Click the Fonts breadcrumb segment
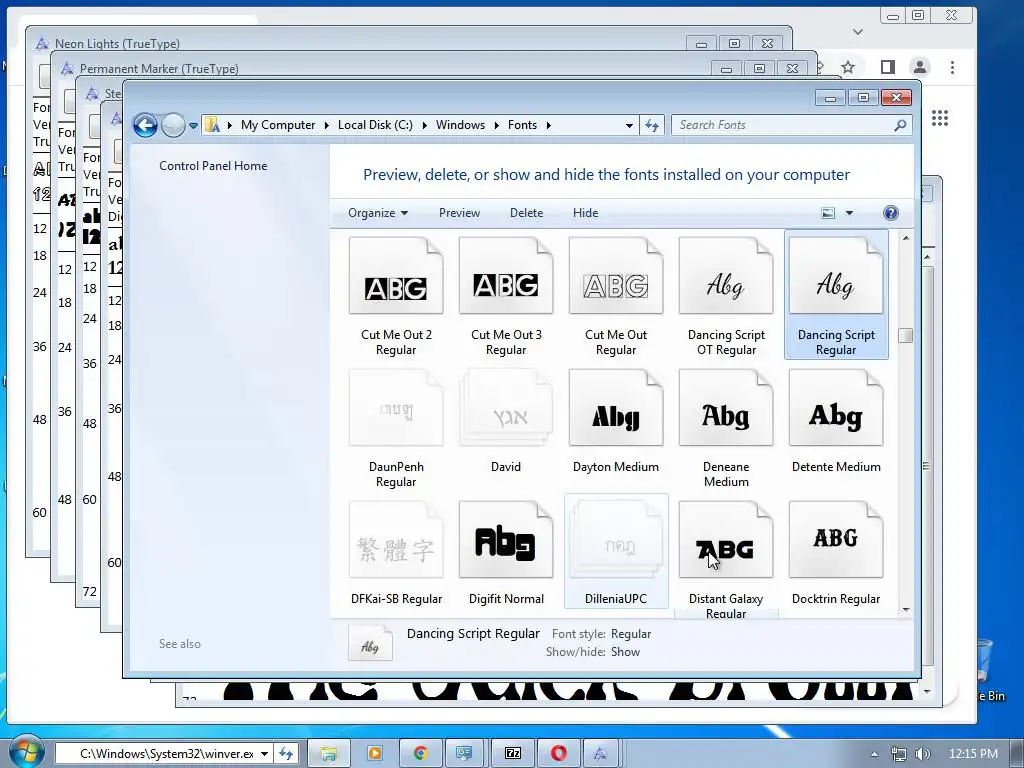The image size is (1024, 768). coord(522,125)
